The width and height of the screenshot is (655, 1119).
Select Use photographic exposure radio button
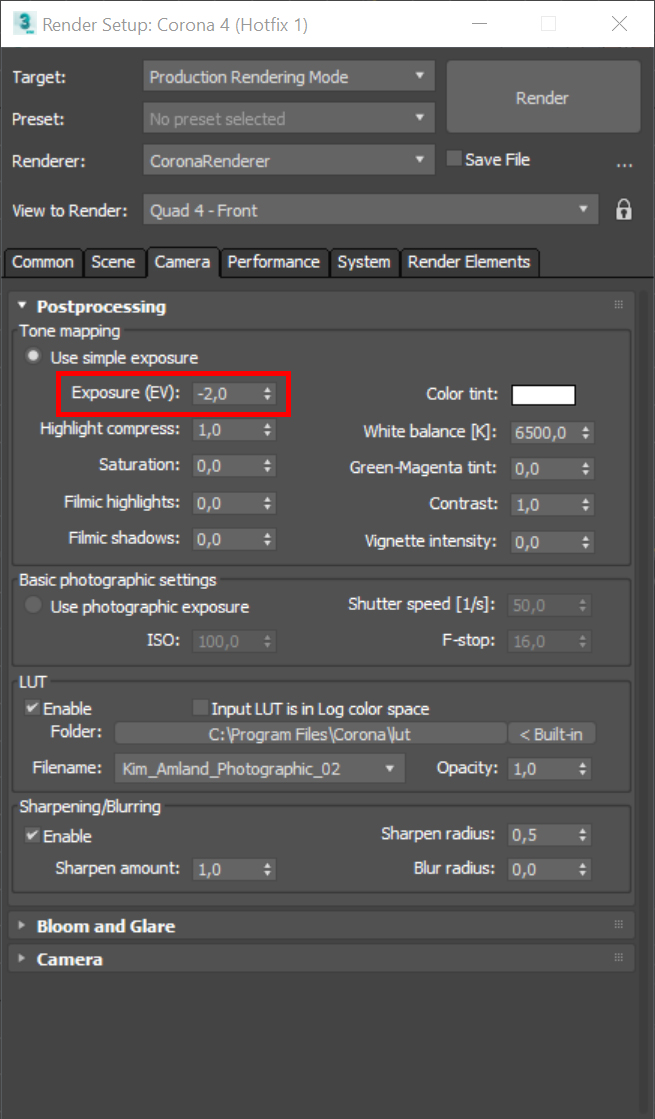tap(34, 606)
